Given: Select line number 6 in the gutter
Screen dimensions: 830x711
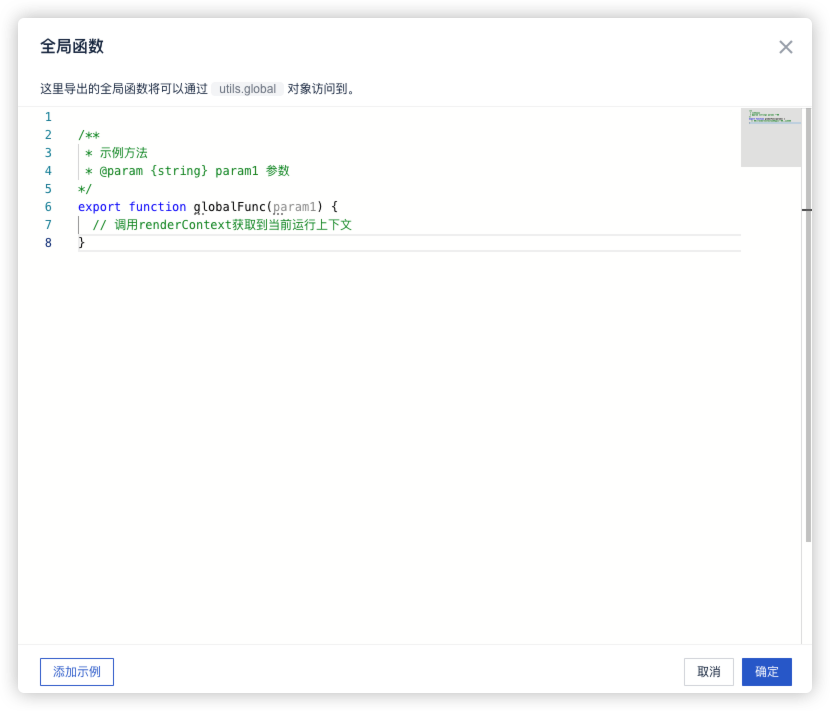Looking at the screenshot, I should point(48,207).
